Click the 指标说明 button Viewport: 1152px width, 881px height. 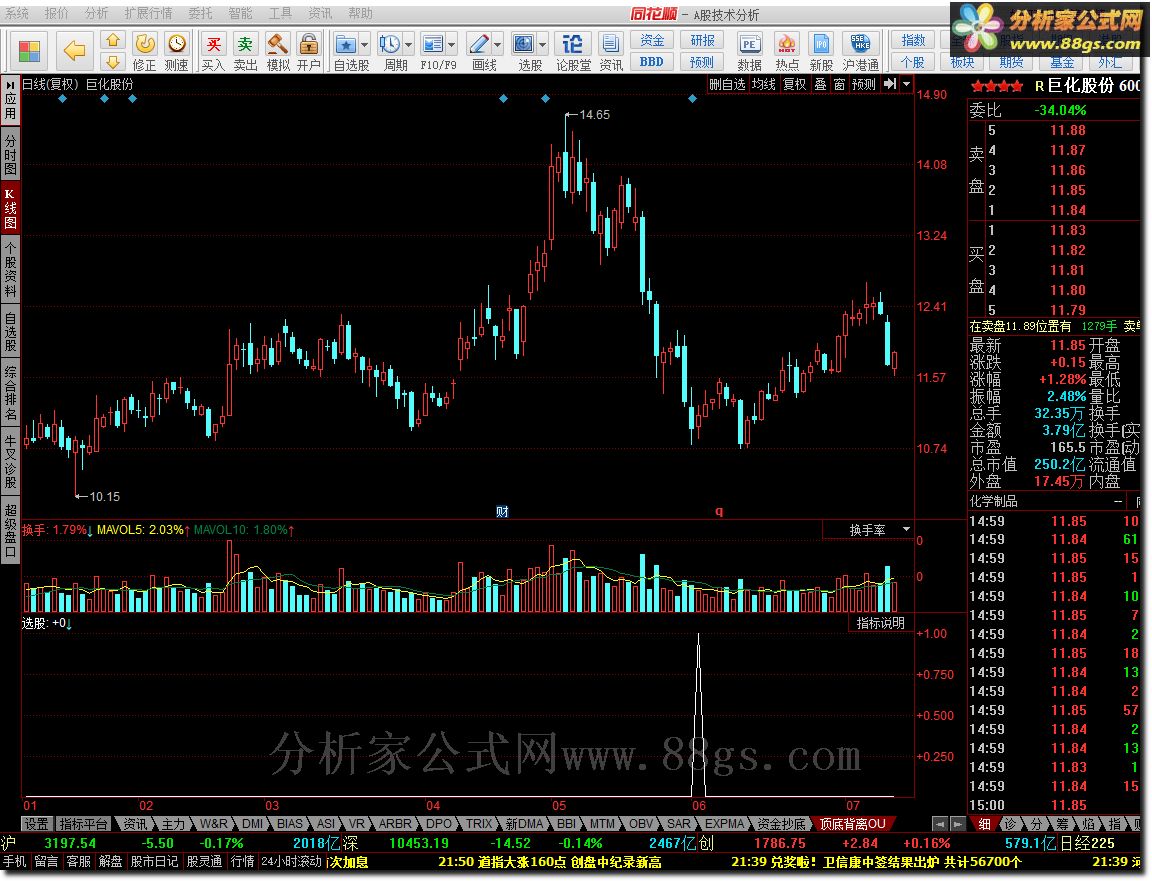pyautogui.click(x=880, y=623)
